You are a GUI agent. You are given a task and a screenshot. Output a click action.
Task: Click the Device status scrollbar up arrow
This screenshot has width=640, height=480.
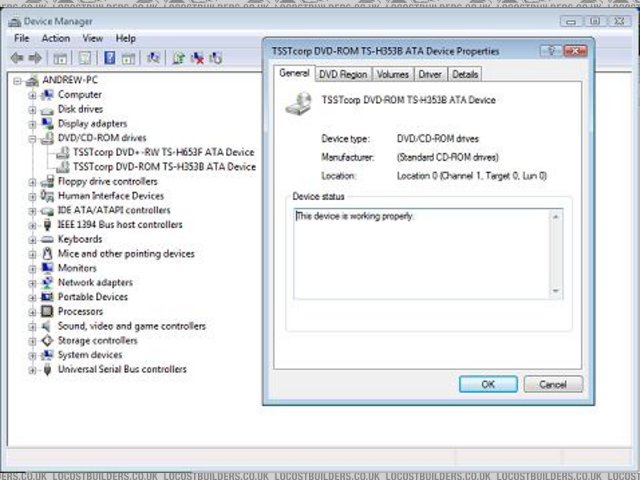pos(556,217)
